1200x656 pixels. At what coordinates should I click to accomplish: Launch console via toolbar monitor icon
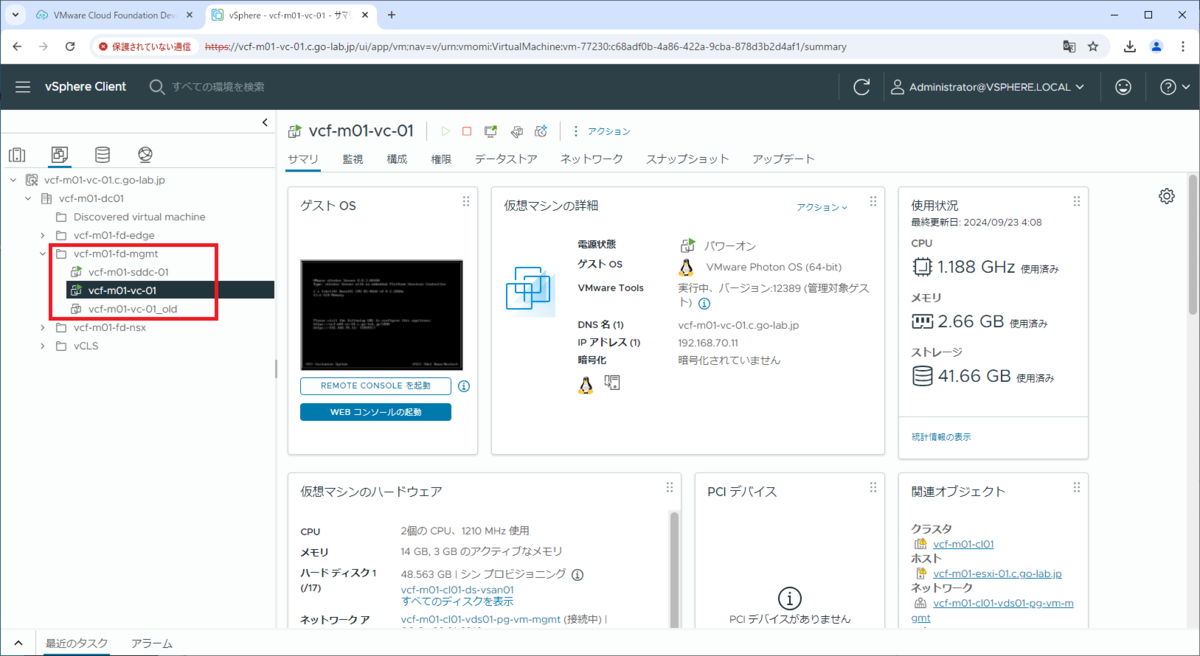click(x=491, y=131)
